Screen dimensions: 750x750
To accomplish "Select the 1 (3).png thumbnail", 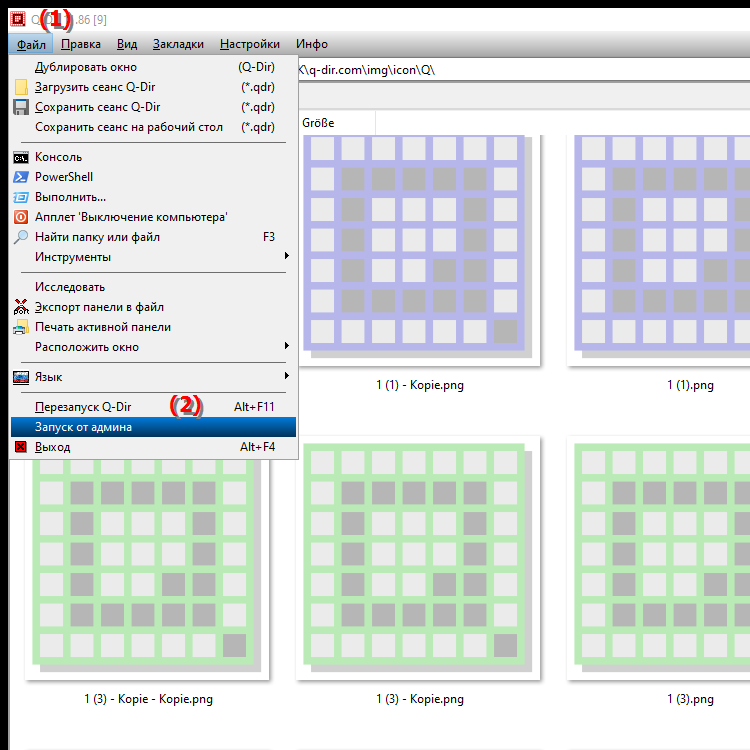I will (660, 560).
